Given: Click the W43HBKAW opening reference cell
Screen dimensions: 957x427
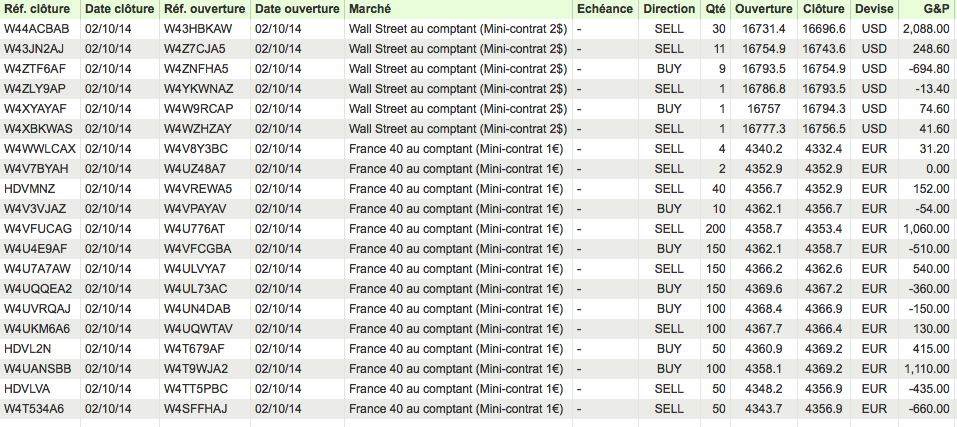Looking at the screenshot, I should [197, 29].
